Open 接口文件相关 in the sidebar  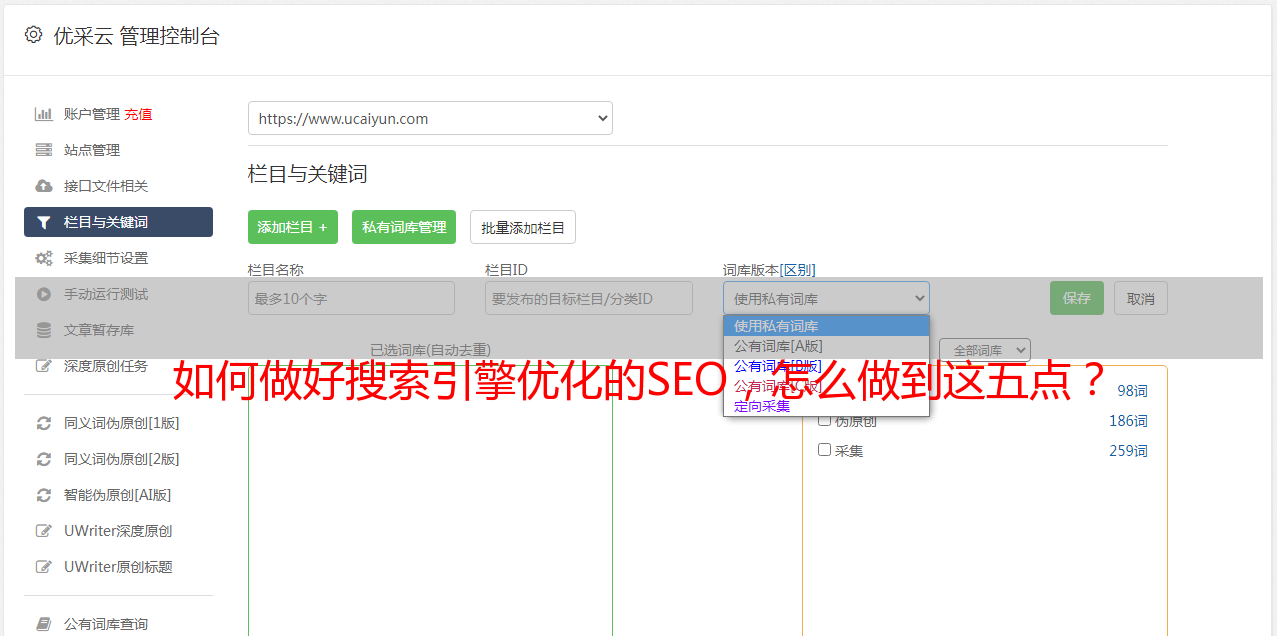tap(106, 186)
